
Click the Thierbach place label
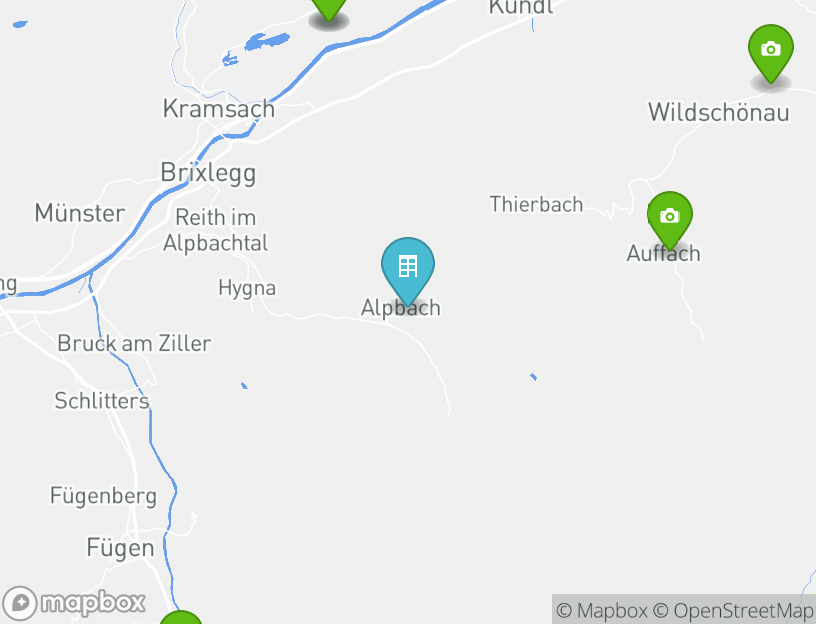[536, 204]
